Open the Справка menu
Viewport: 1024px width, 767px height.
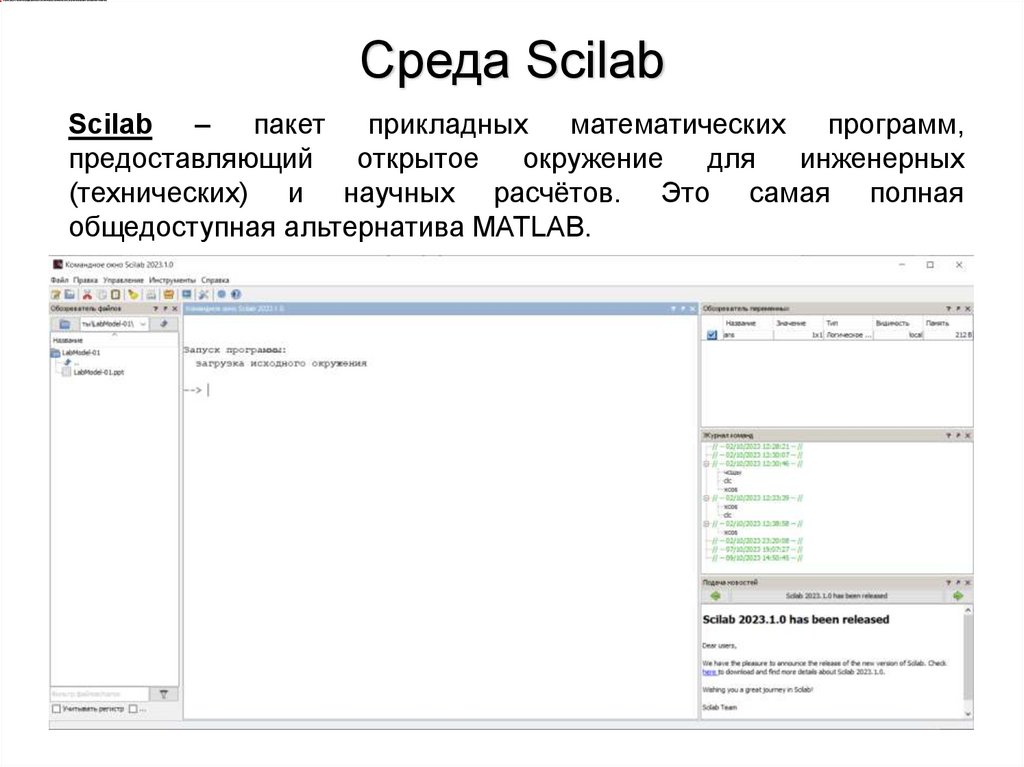point(216,280)
